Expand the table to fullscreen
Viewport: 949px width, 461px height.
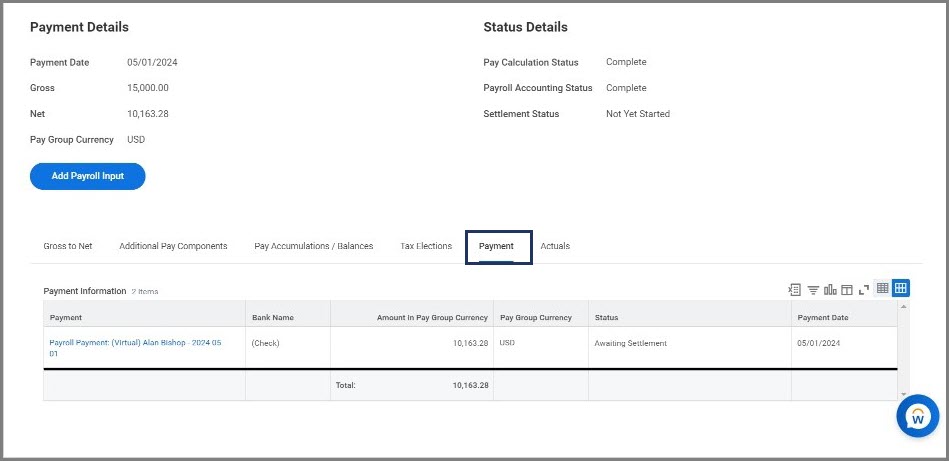coord(863,290)
